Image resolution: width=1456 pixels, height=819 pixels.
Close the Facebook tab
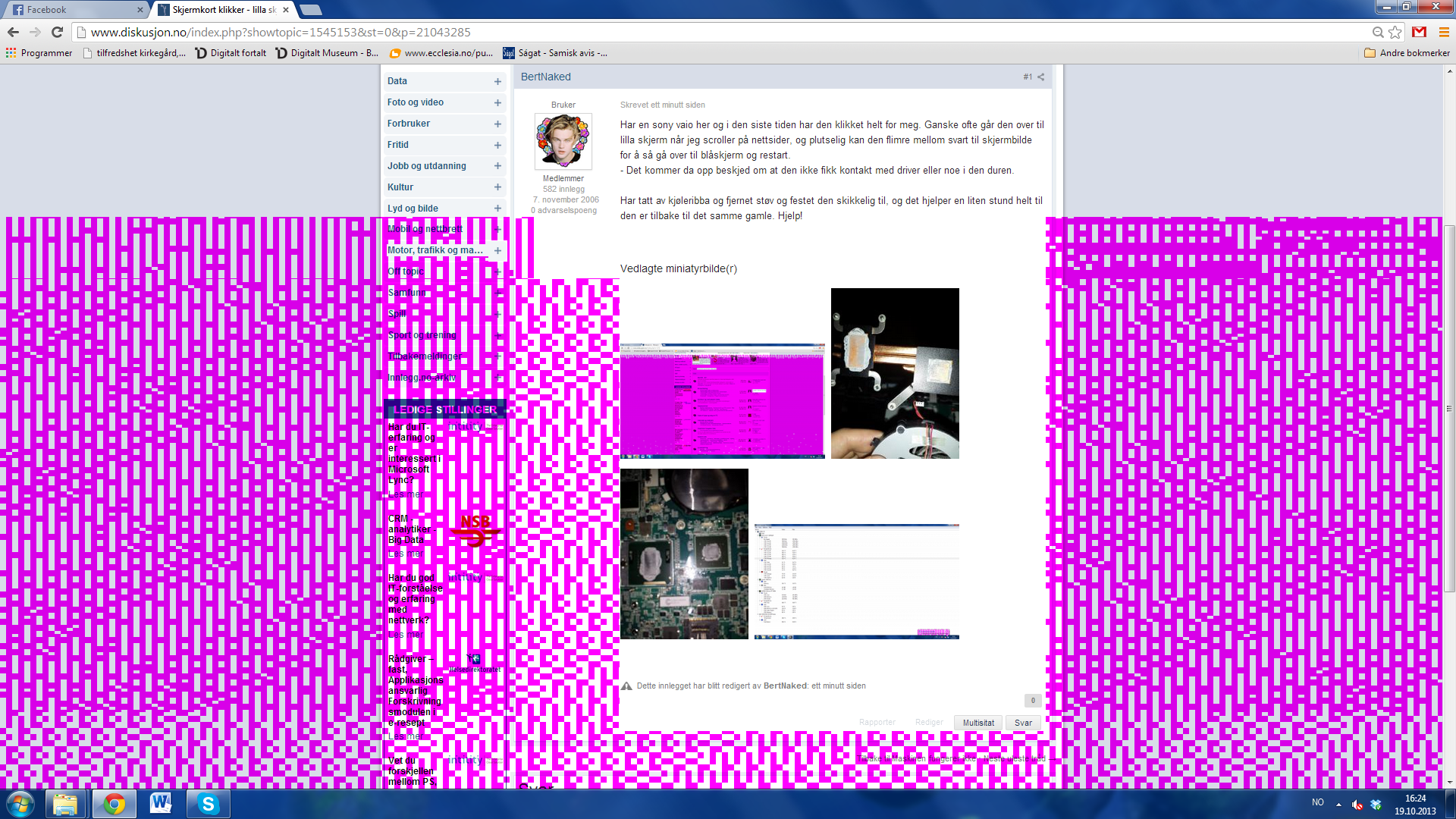[x=140, y=10]
